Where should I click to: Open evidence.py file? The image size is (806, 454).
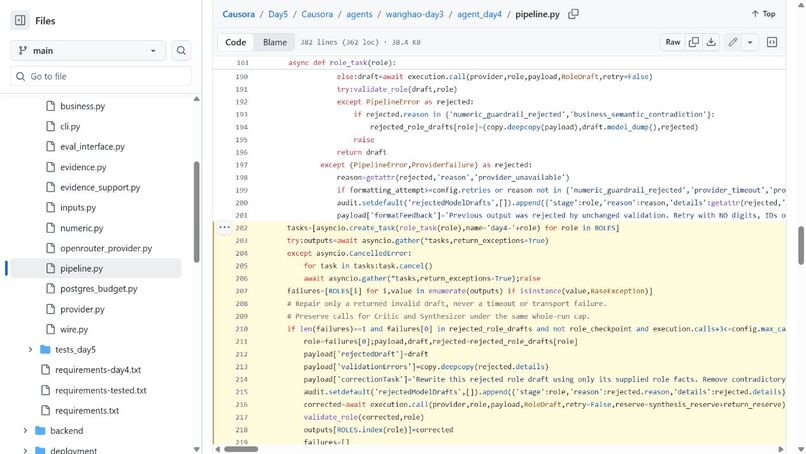[83, 167]
